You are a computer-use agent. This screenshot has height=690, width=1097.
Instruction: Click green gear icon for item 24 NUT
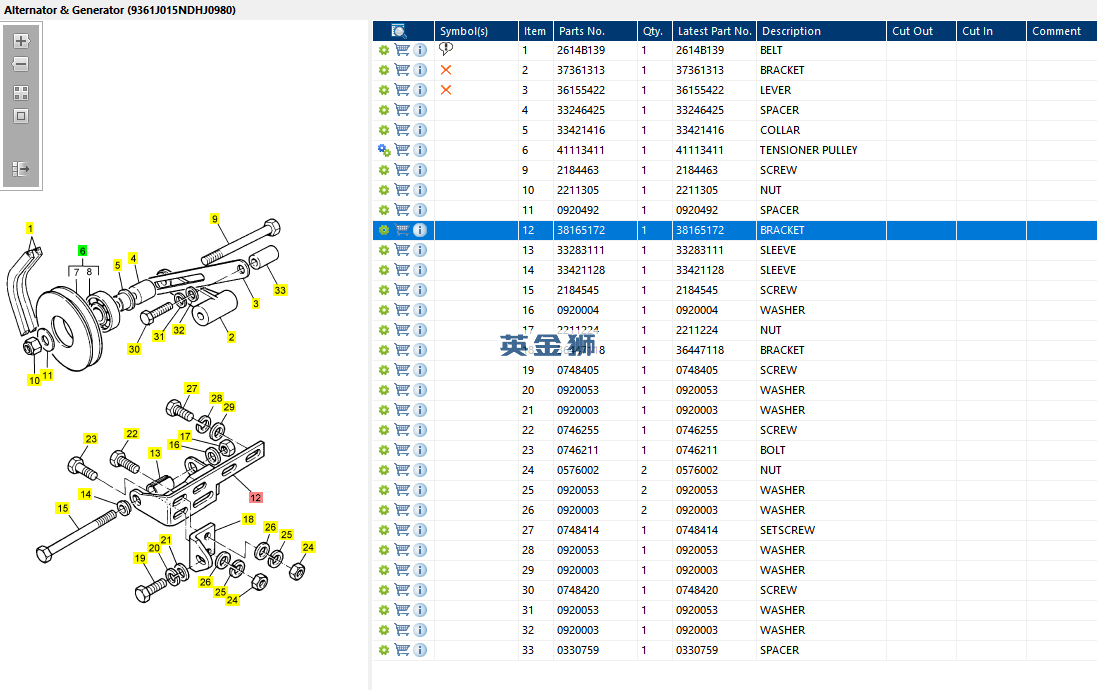(x=384, y=470)
